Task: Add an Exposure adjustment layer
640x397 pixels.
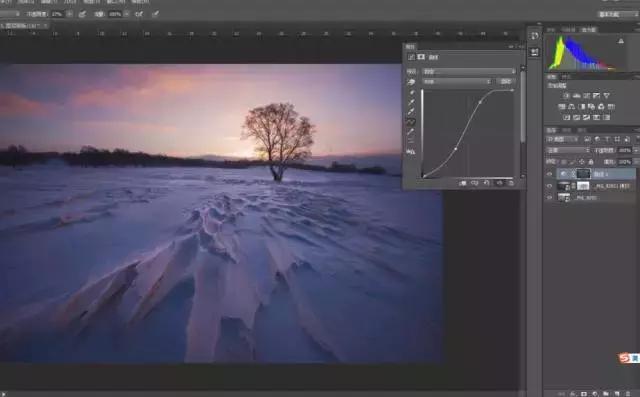Action: point(596,95)
